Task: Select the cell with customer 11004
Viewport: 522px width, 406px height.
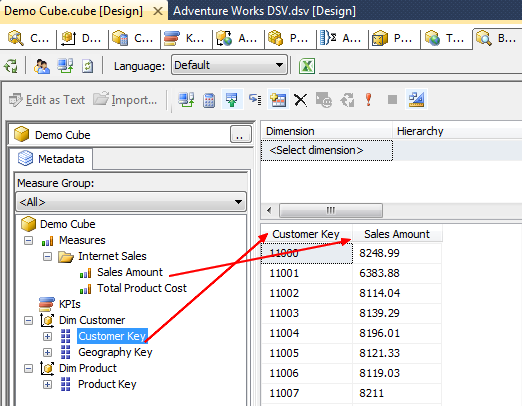Action: (307, 333)
